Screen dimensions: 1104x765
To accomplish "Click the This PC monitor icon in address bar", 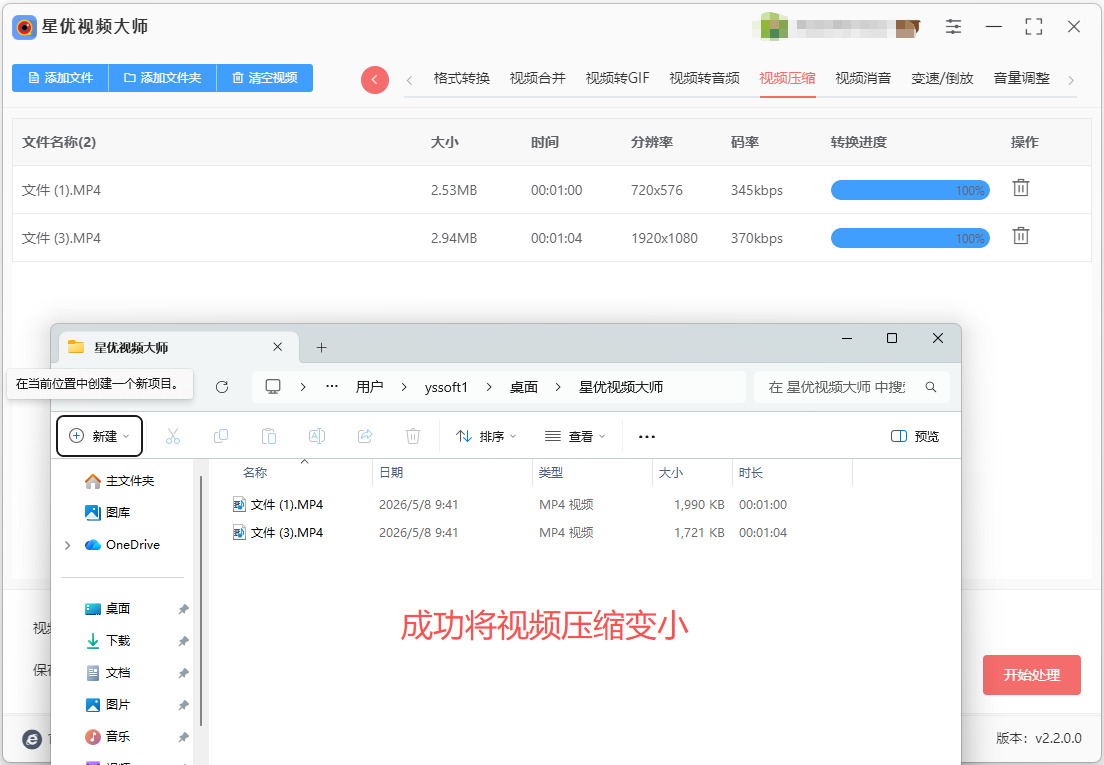I will tap(272, 387).
